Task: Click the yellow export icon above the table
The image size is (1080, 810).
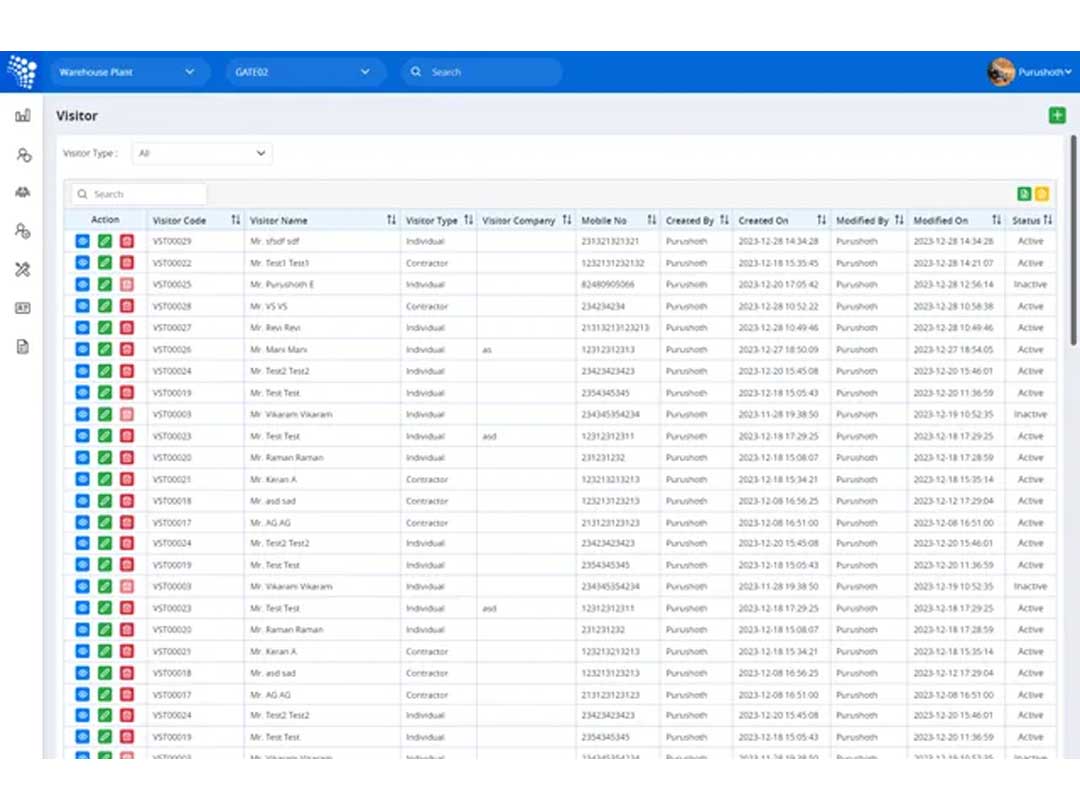Action: pyautogui.click(x=1041, y=194)
